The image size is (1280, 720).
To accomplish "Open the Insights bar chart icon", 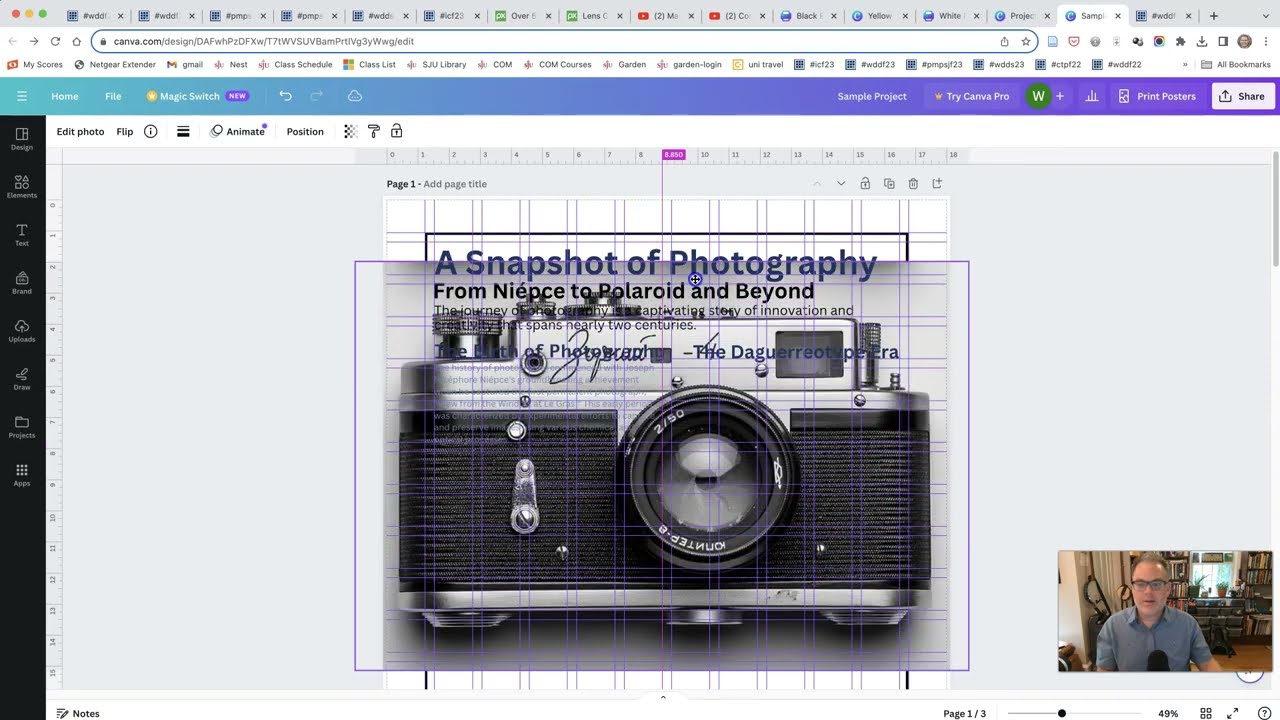I will click(1092, 96).
